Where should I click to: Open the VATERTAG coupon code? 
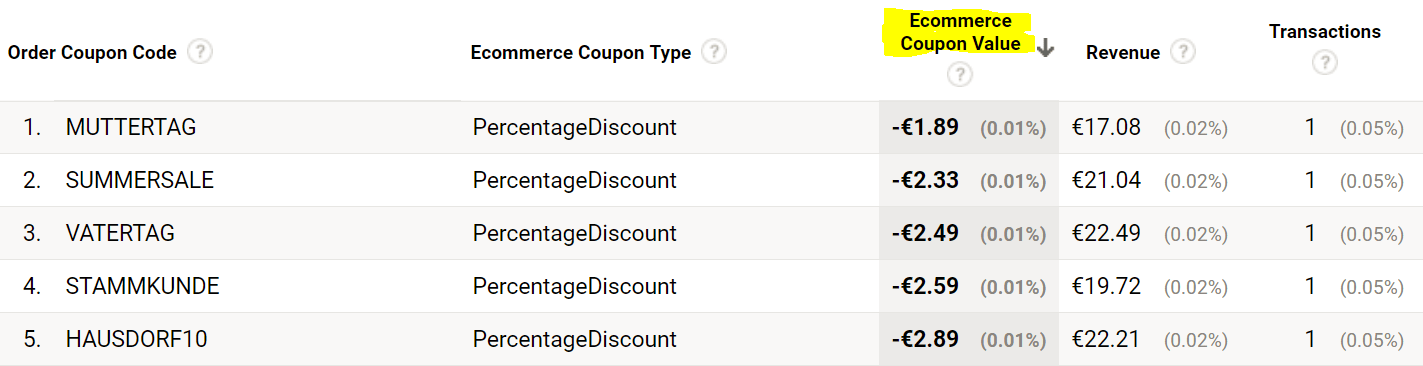(120, 233)
